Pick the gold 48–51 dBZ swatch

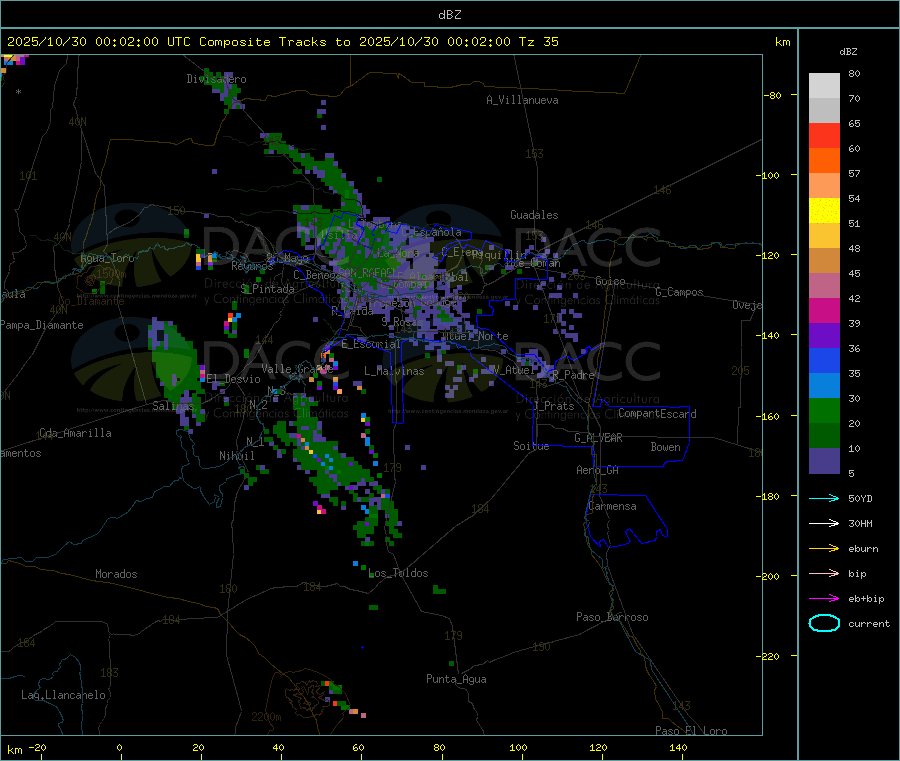824,236
